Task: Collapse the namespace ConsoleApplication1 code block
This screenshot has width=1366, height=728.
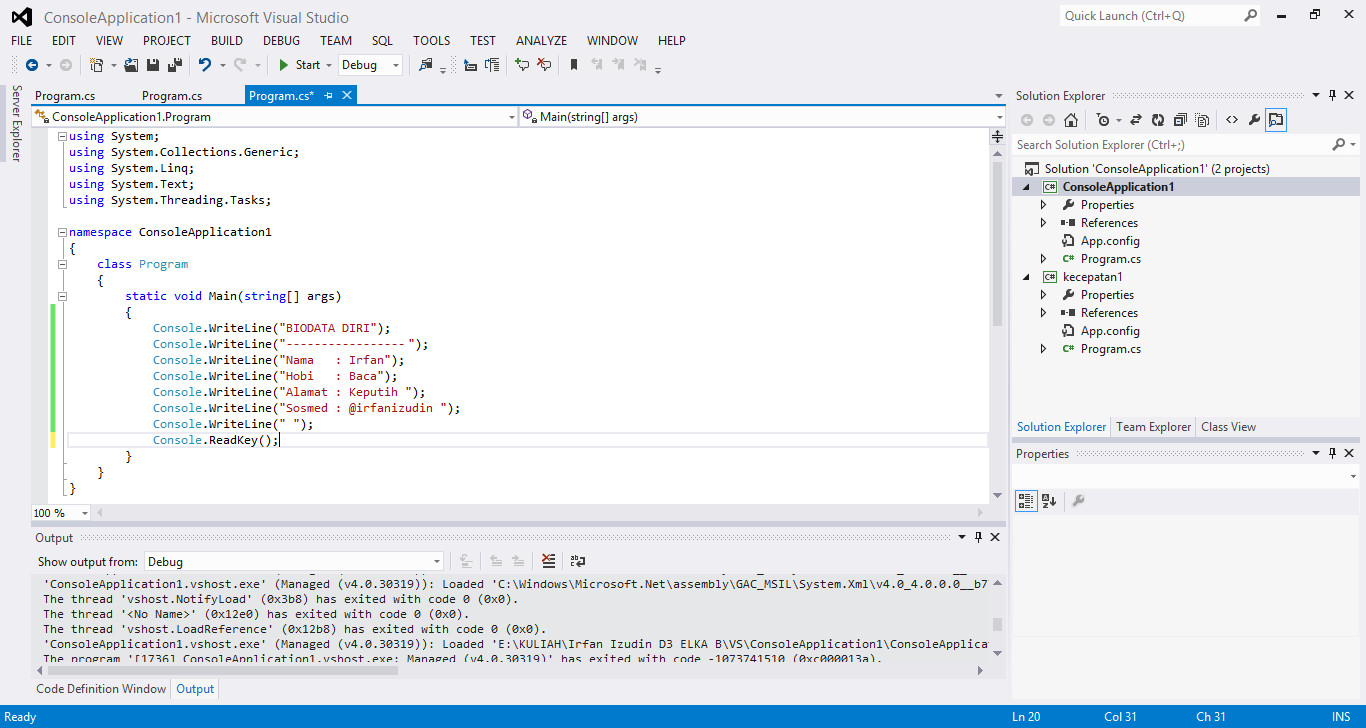Action: pos(62,232)
